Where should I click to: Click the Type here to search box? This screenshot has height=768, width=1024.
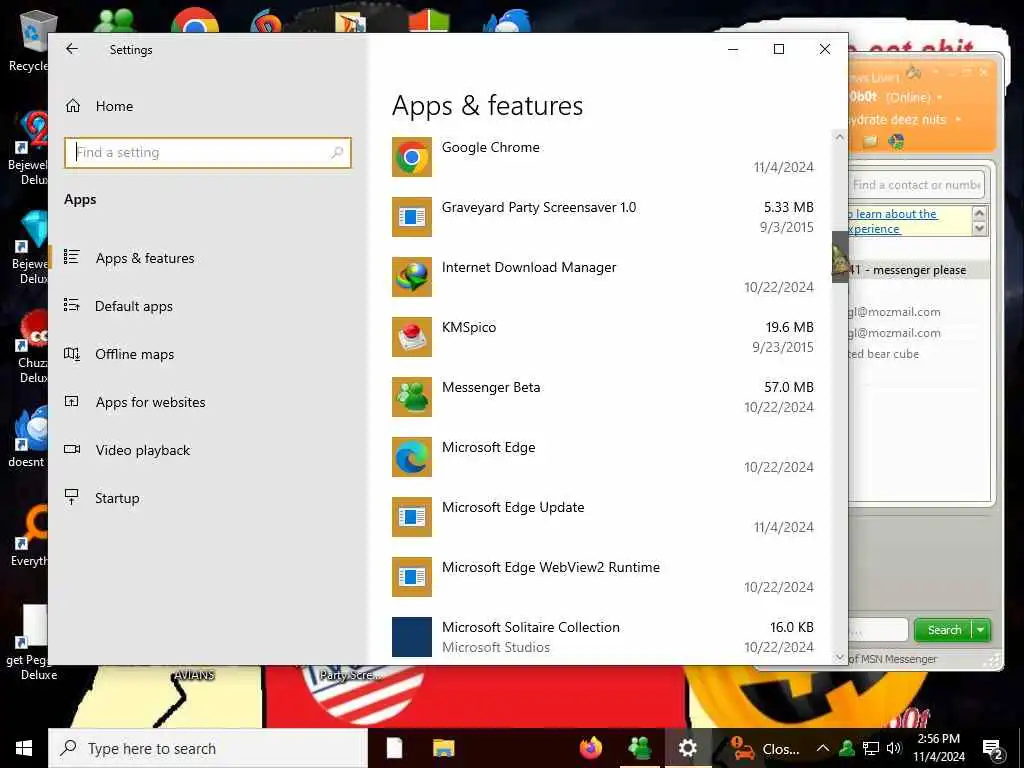pos(208,748)
